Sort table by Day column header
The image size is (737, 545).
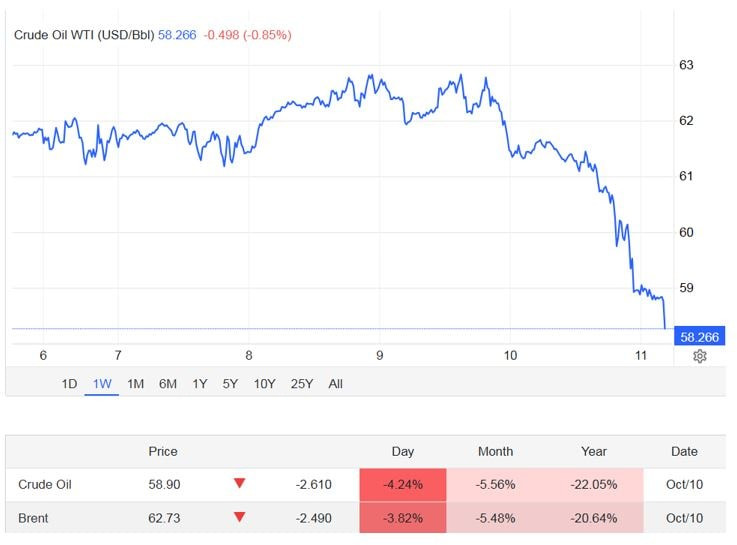(402, 452)
